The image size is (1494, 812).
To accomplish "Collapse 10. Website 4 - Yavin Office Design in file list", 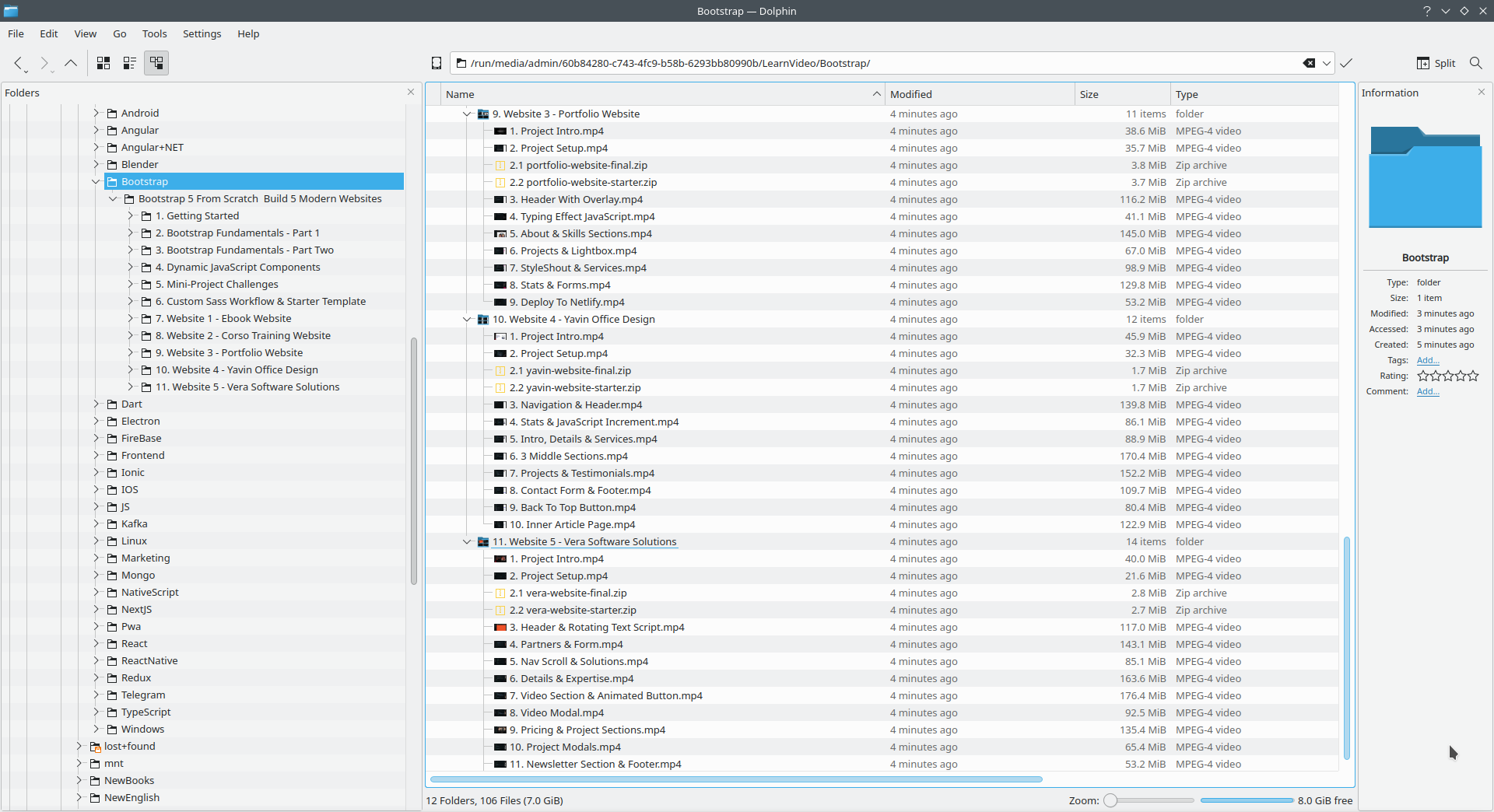I will point(467,320).
